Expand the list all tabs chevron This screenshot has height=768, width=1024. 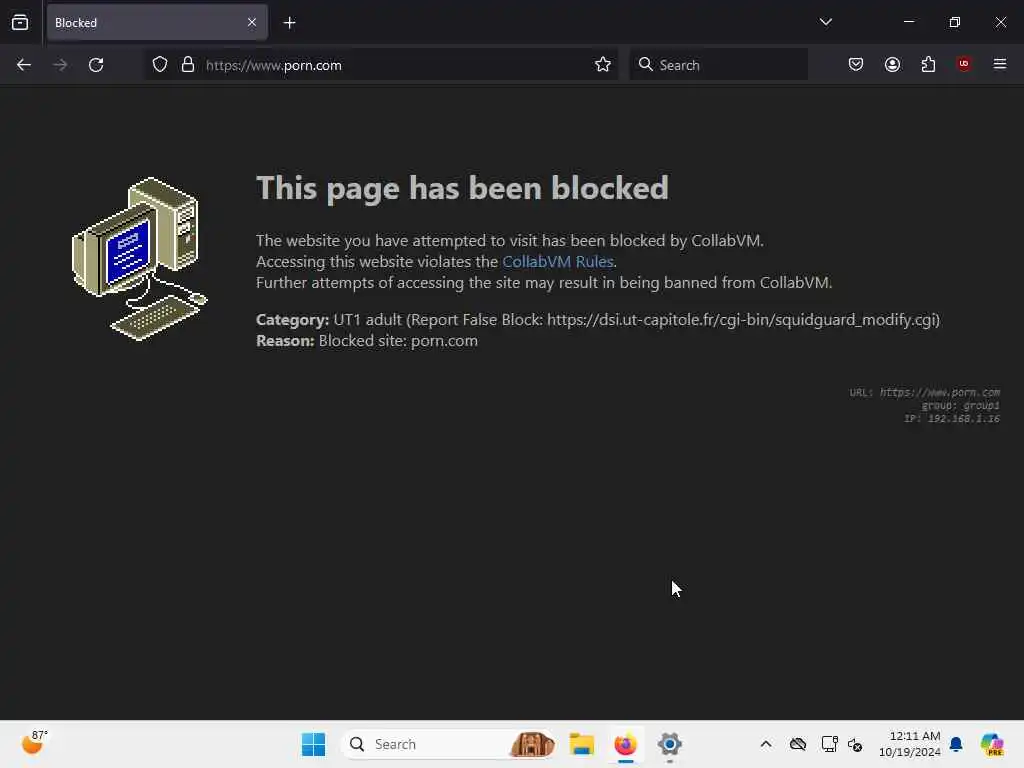click(825, 22)
